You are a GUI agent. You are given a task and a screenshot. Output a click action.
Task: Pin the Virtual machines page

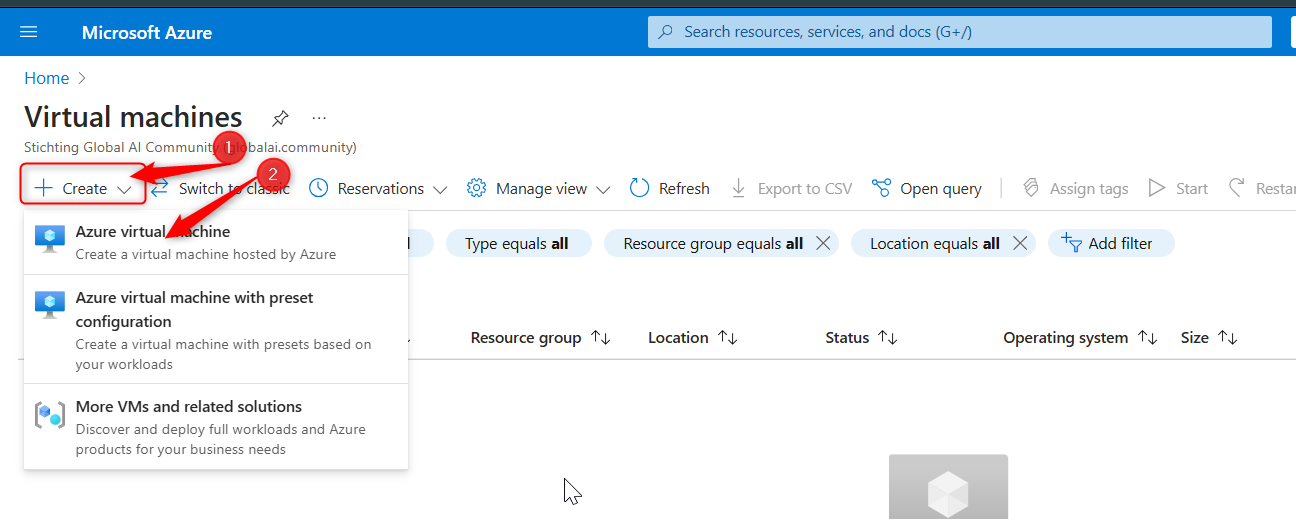pyautogui.click(x=281, y=118)
